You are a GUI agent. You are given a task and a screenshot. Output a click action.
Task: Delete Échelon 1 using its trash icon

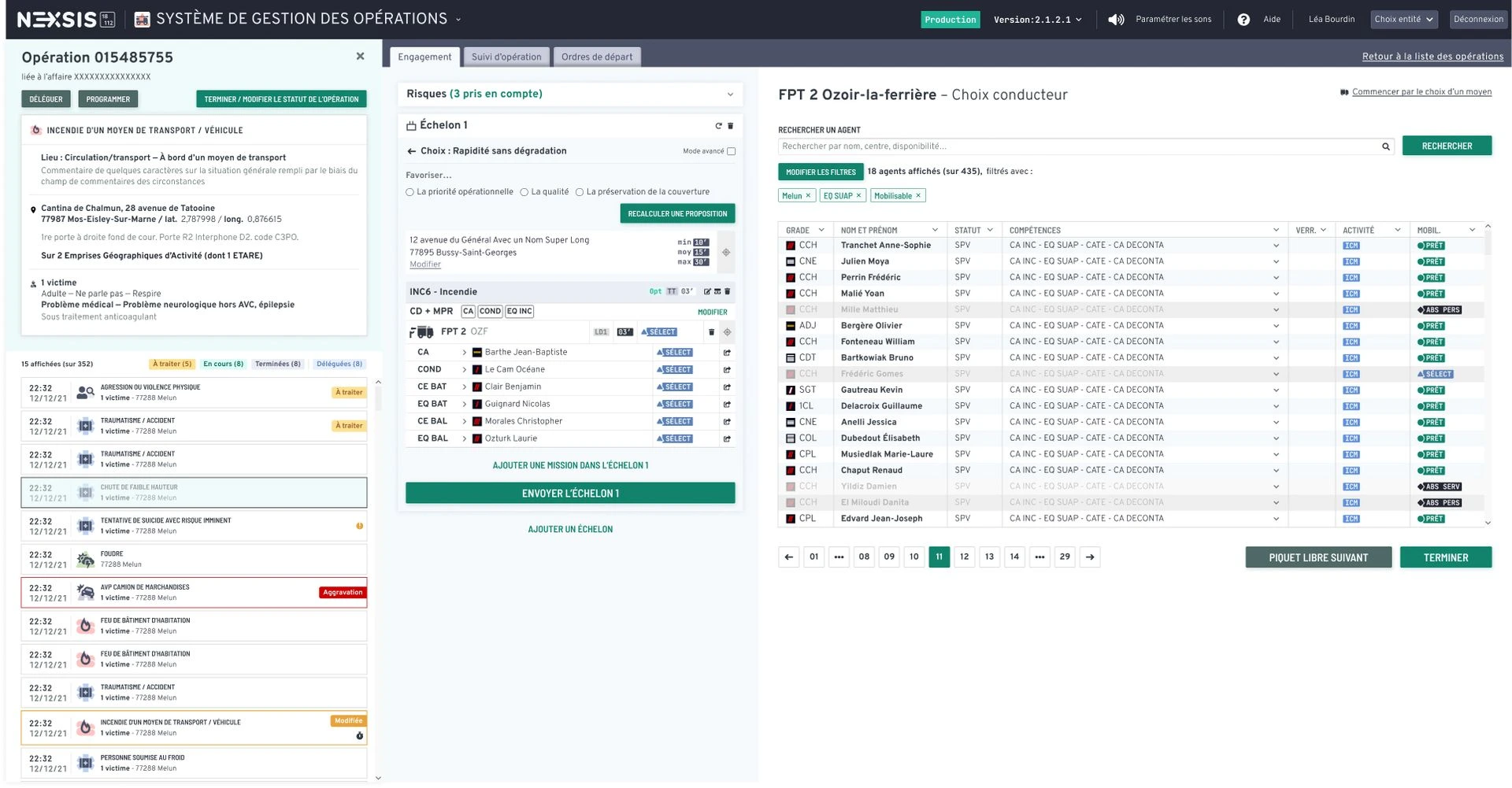(x=730, y=126)
